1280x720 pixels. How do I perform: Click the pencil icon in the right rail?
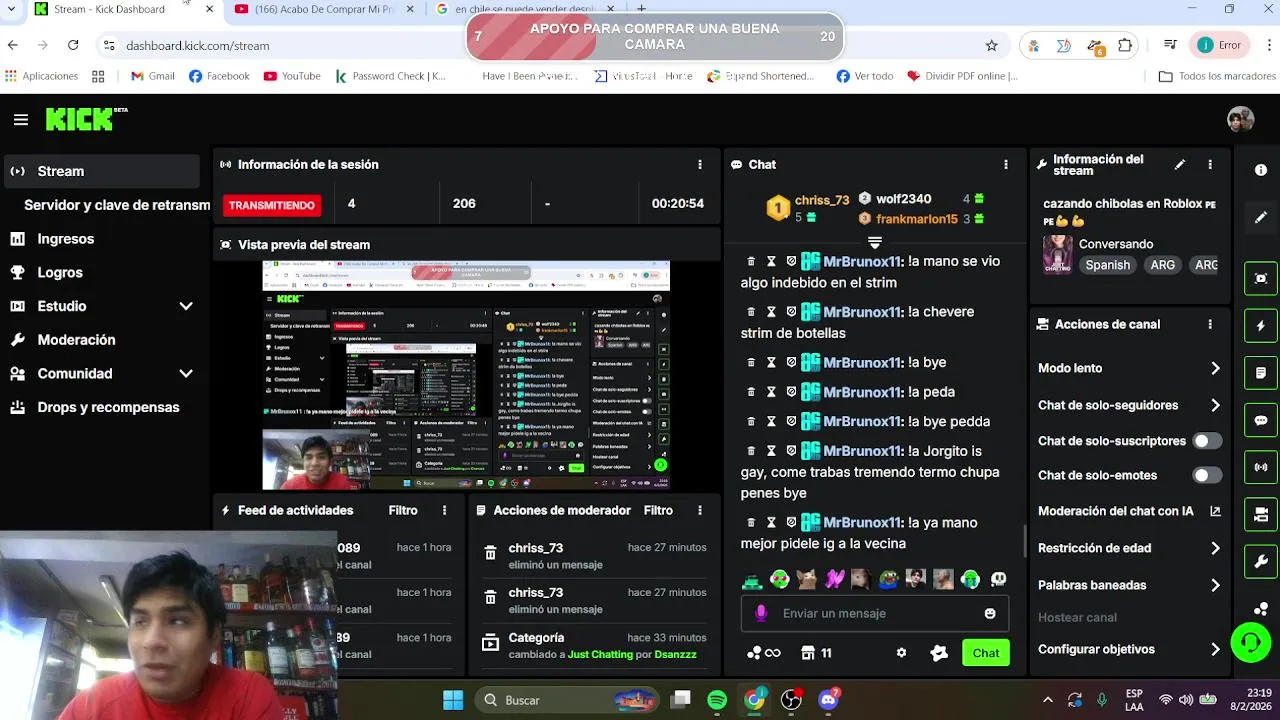point(1261,217)
